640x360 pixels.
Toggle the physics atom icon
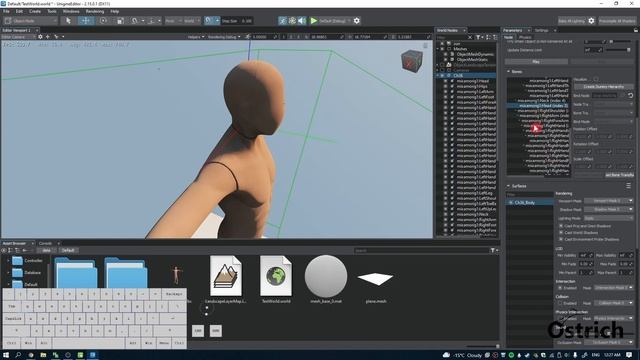pos(292,21)
